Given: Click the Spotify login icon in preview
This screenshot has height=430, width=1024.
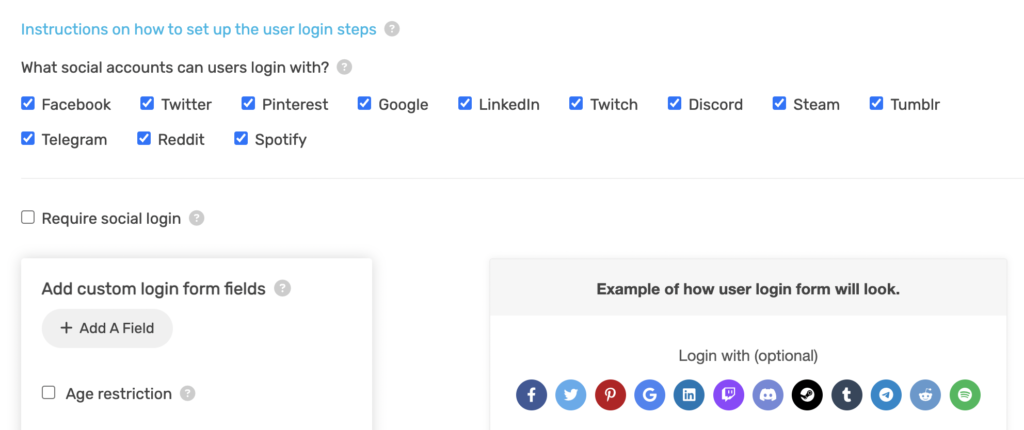Looking at the screenshot, I should point(965,395).
